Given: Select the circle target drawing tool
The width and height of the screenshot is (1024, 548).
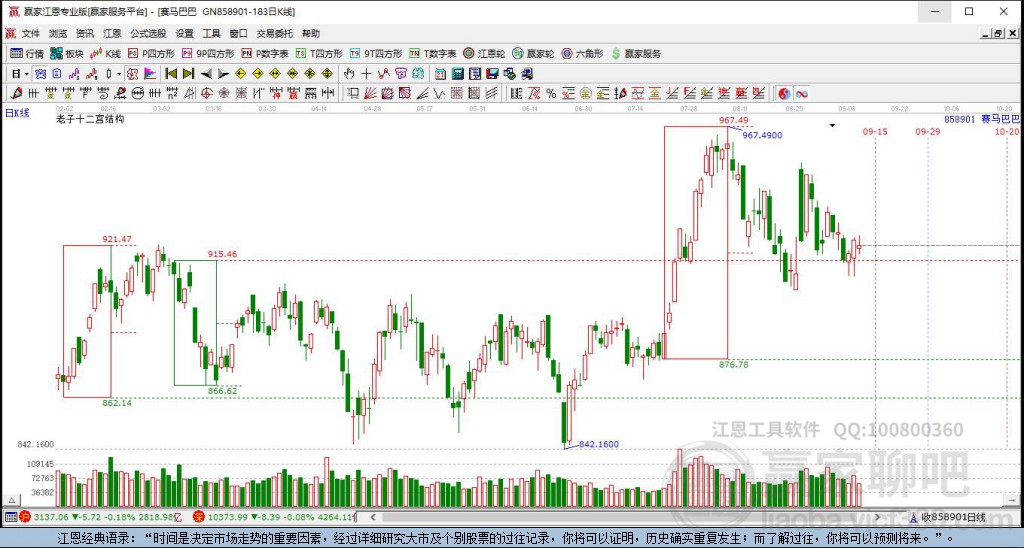Looking at the screenshot, I should [206, 93].
